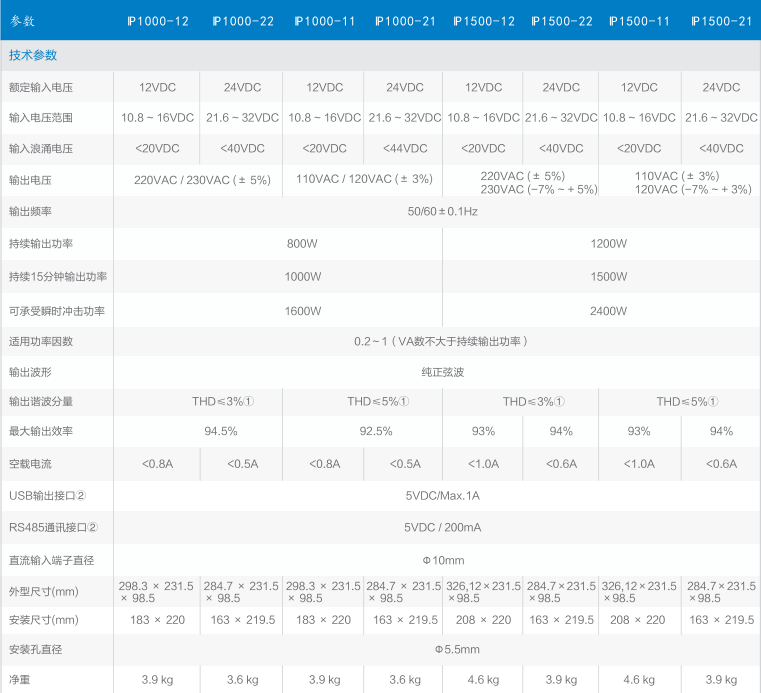The height and width of the screenshot is (693, 761).
Task: Select the IP1500-12 model header
Action: (484, 21)
